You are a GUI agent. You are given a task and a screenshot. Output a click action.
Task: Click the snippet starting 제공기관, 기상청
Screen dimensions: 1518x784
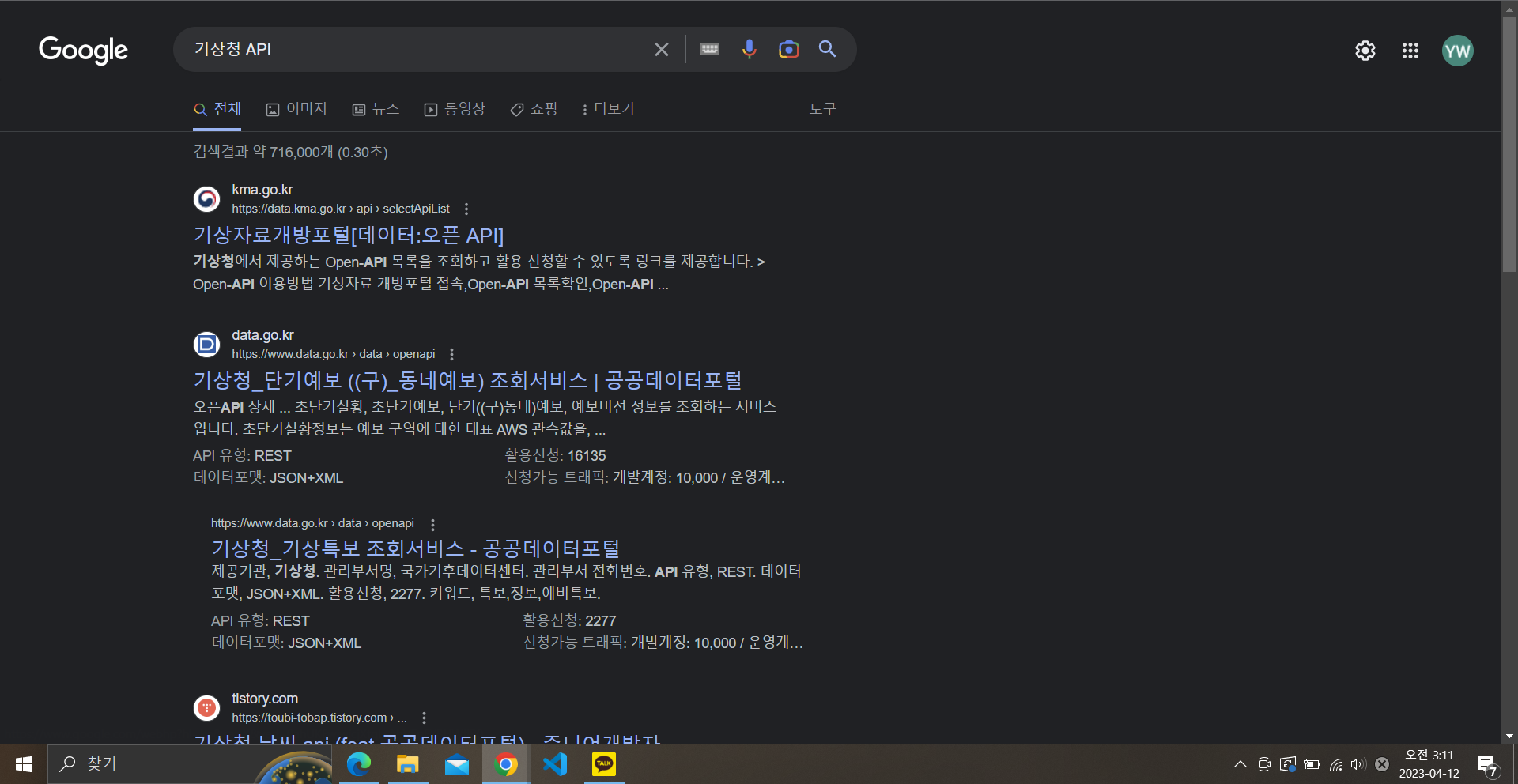tap(506, 582)
